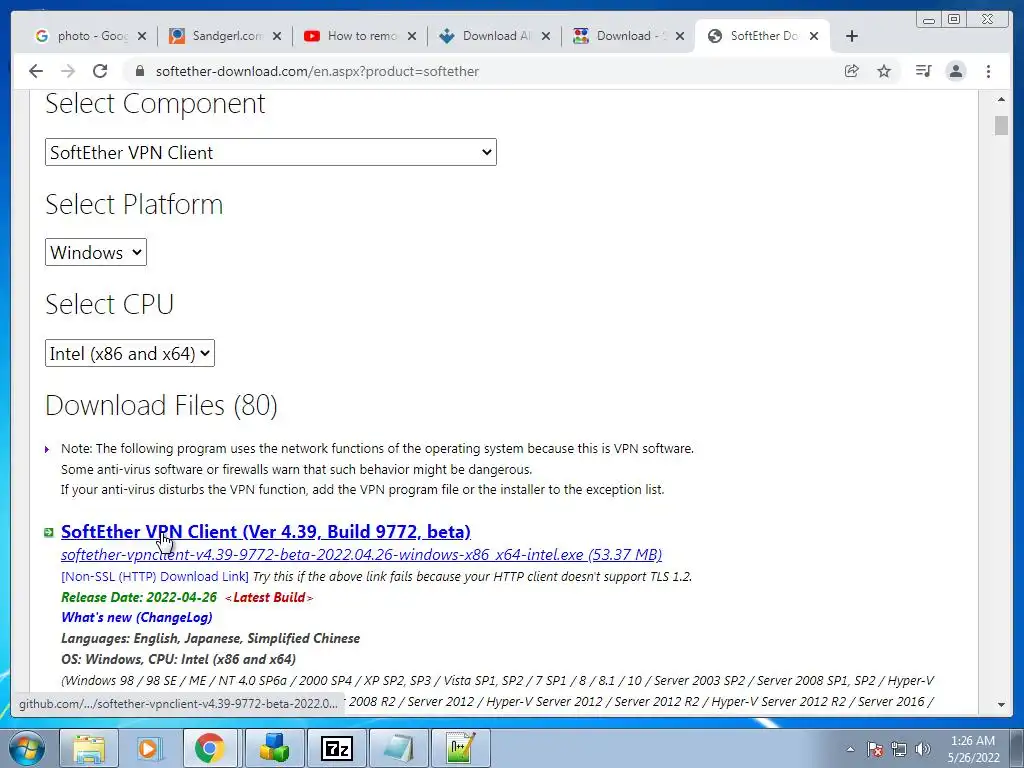Screen dimensions: 1024x768
Task: Close the 'Download Al' tab
Action: click(546, 37)
